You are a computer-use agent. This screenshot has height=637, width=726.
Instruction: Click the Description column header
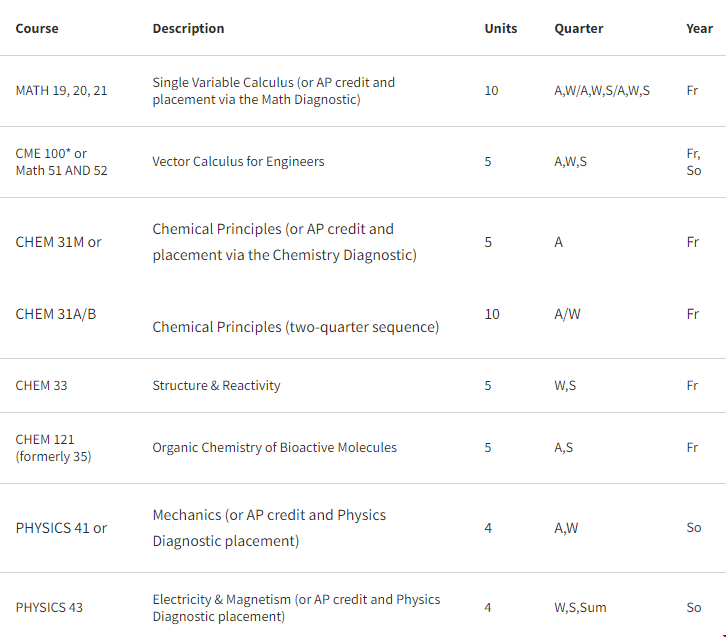(x=188, y=28)
